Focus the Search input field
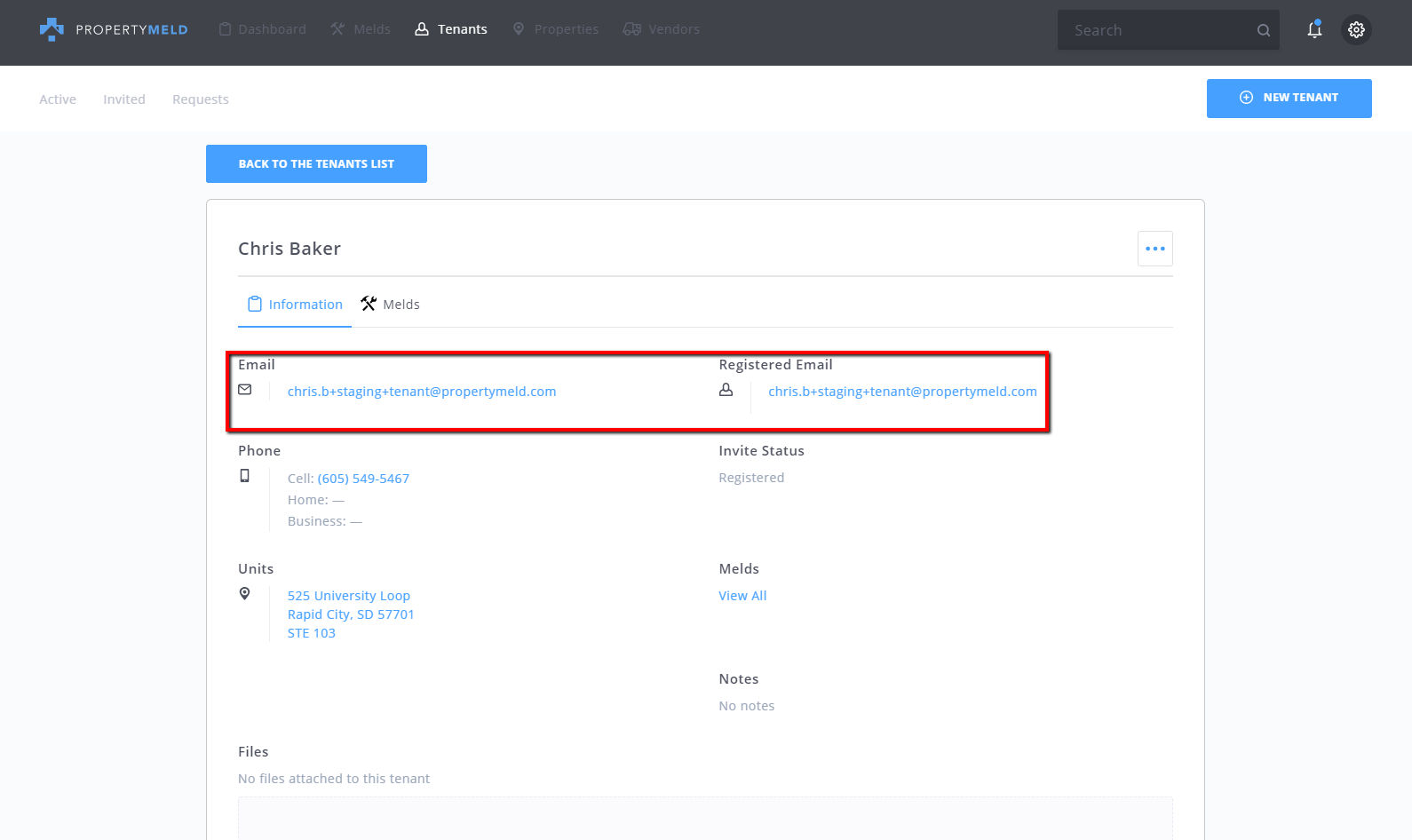This screenshot has height=840, width=1412. point(1154,30)
